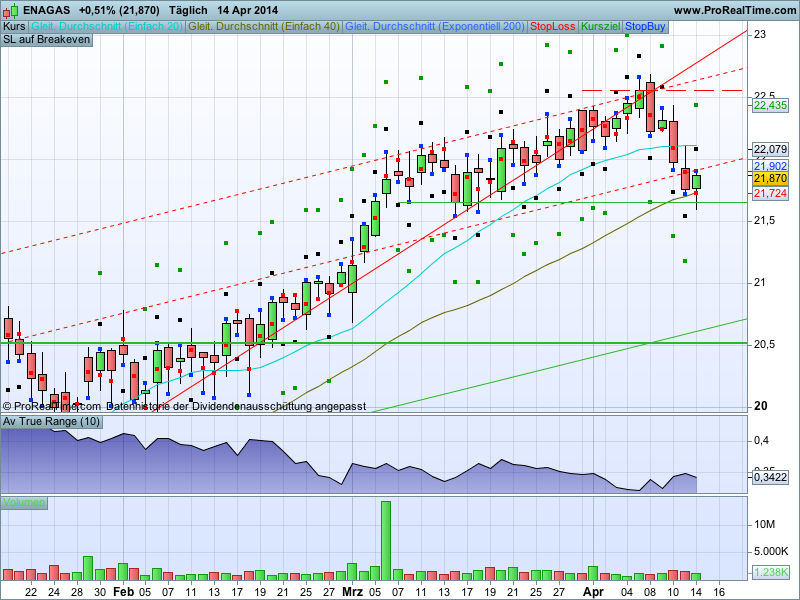Click the 0,3422 ATR value label
This screenshot has height=600, width=800.
click(x=770, y=478)
